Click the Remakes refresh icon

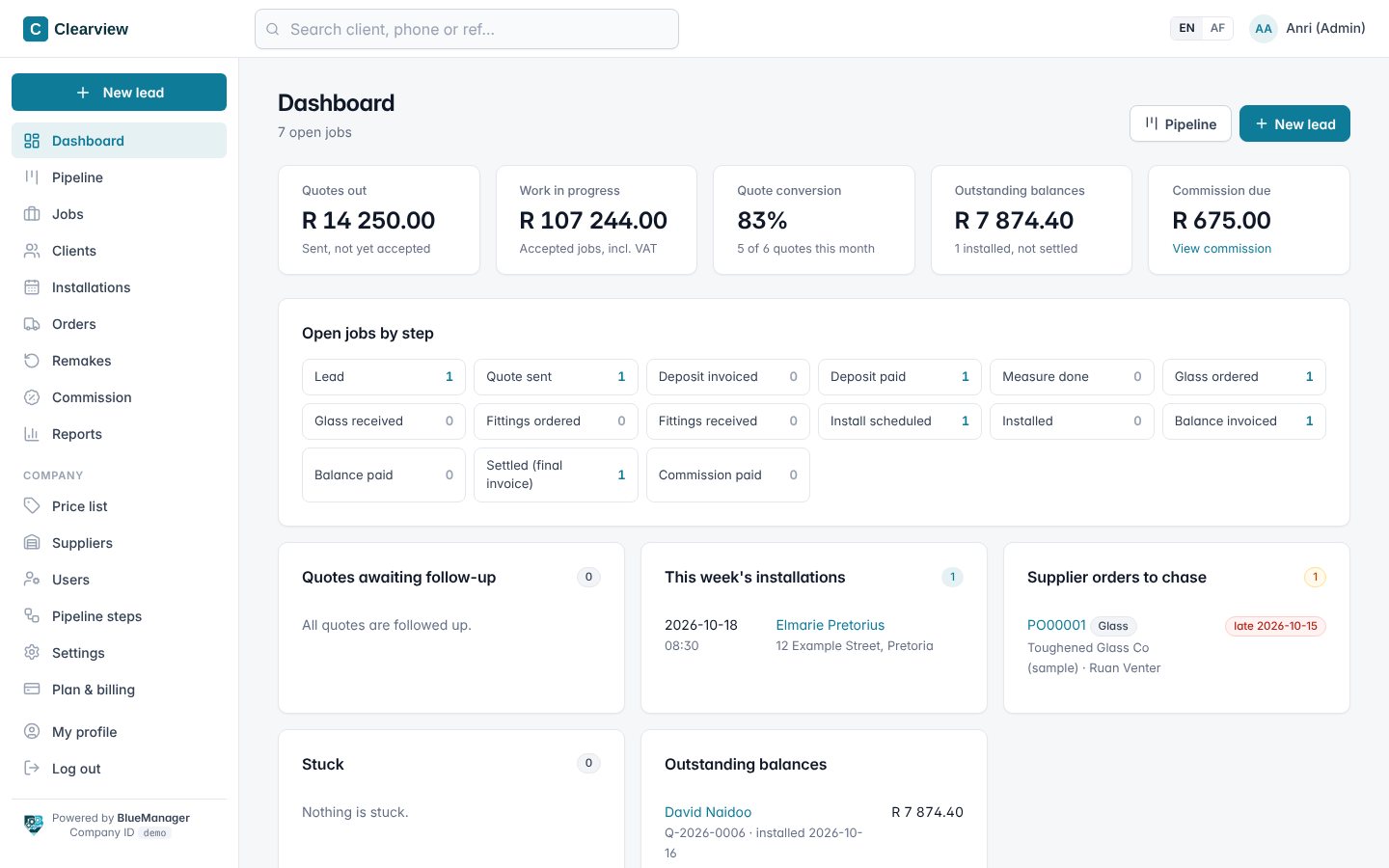click(x=32, y=361)
